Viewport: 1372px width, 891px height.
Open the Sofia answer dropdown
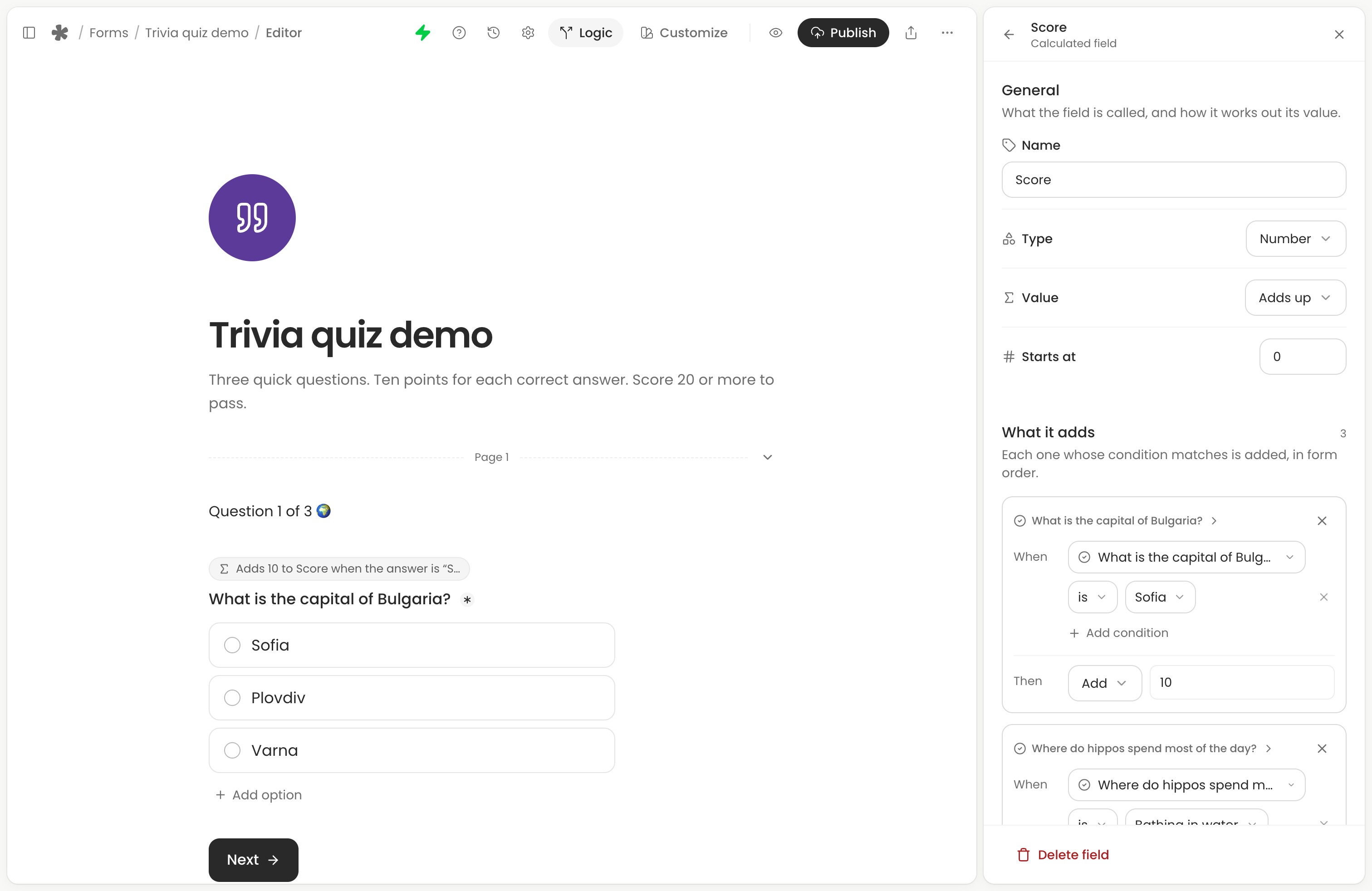tap(1160, 597)
